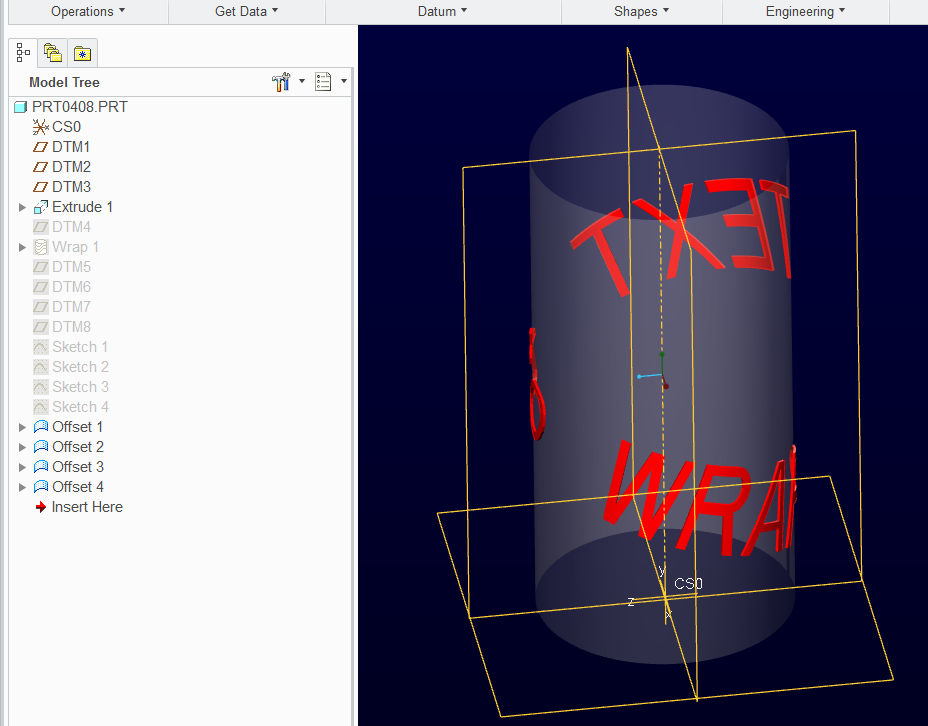Open the Engineering group dropdown

[x=805, y=11]
